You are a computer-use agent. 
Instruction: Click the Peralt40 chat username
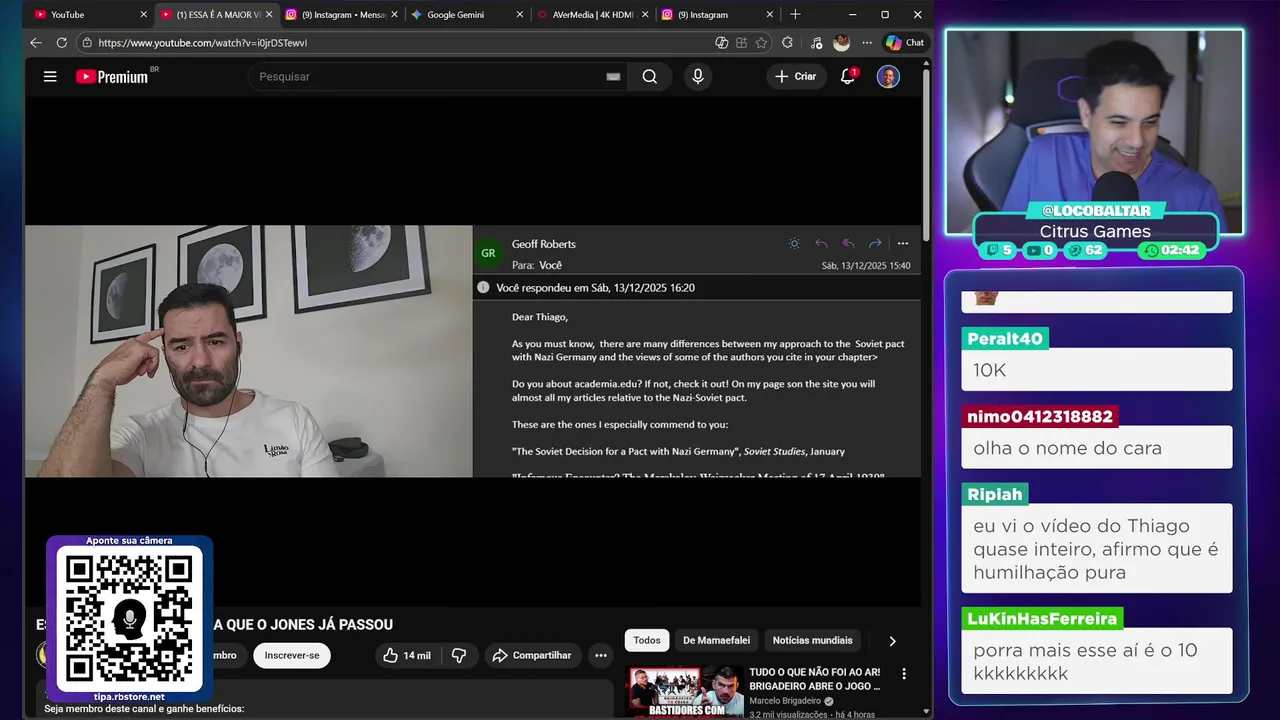[x=1005, y=338]
